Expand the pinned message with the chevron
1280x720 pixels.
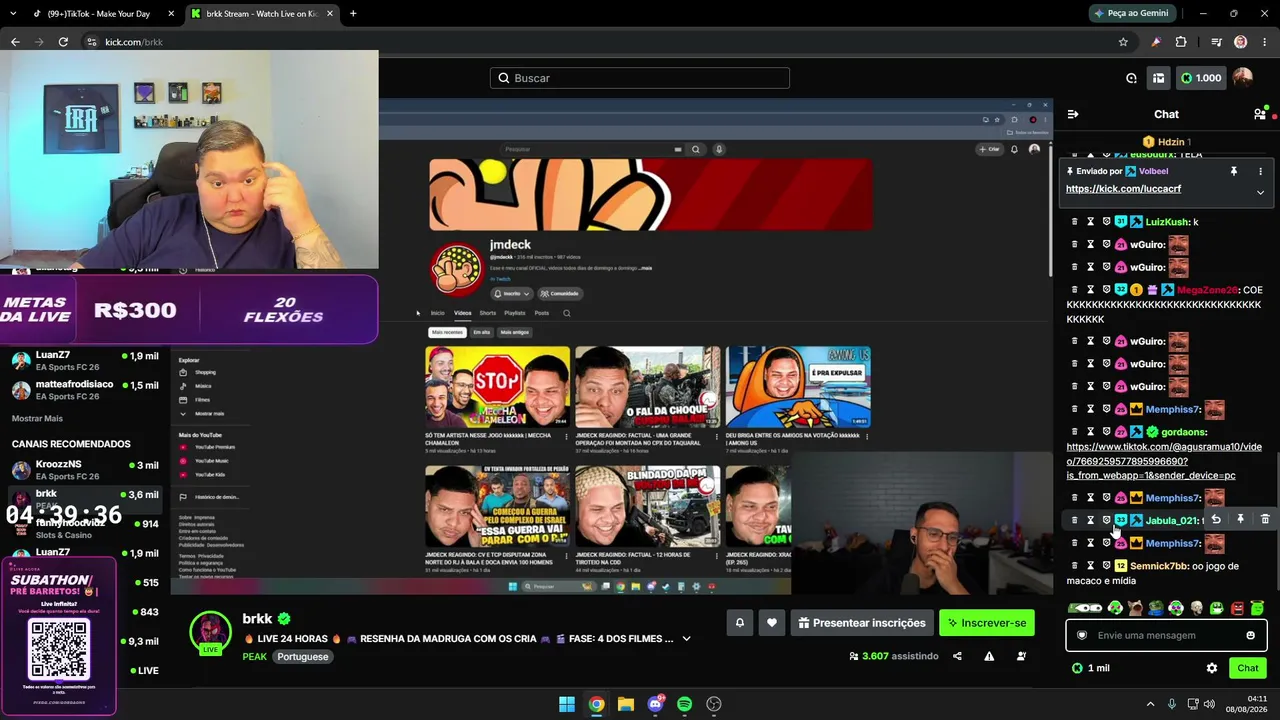1260,192
